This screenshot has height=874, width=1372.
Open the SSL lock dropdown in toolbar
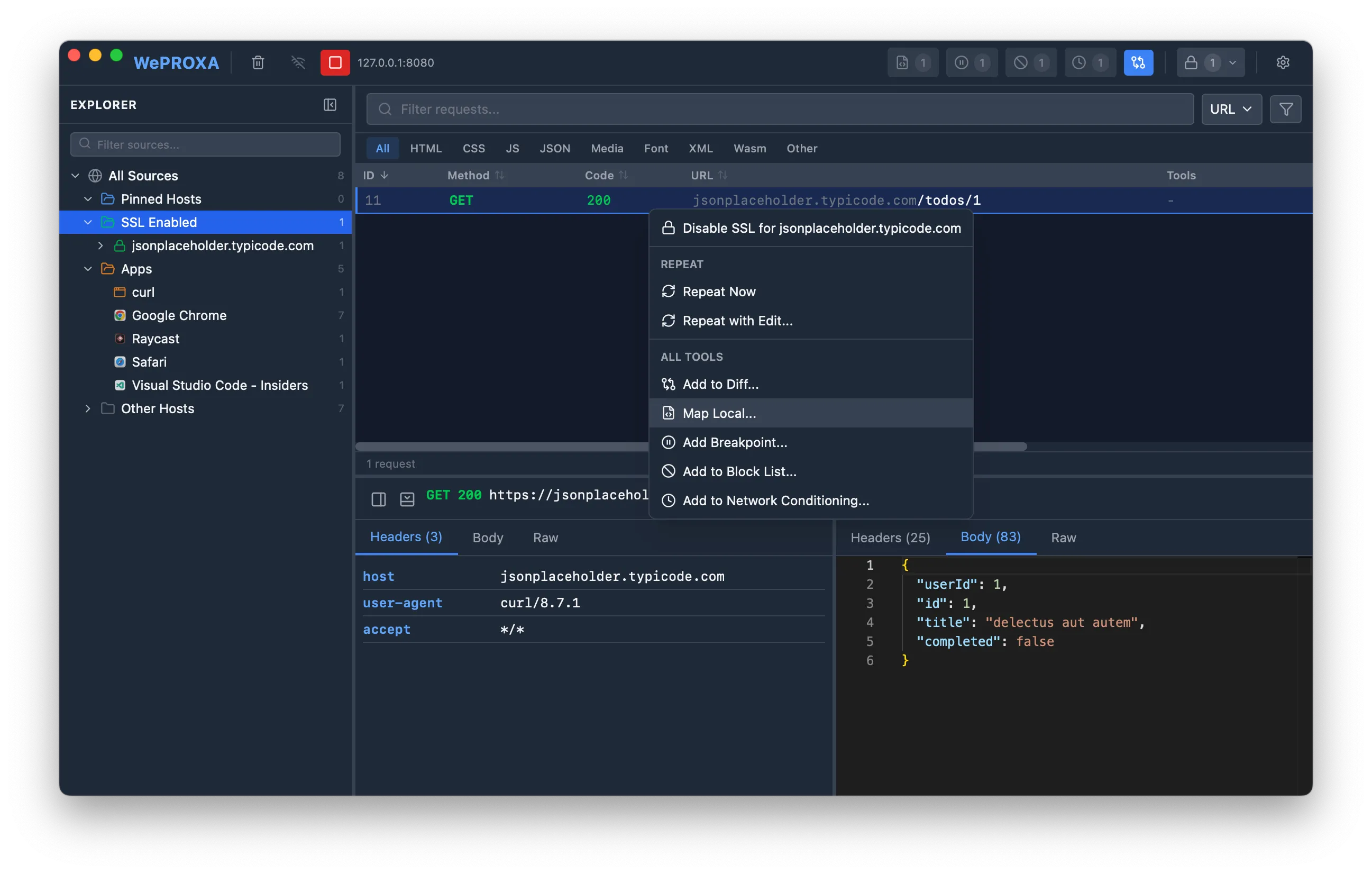coord(1210,62)
